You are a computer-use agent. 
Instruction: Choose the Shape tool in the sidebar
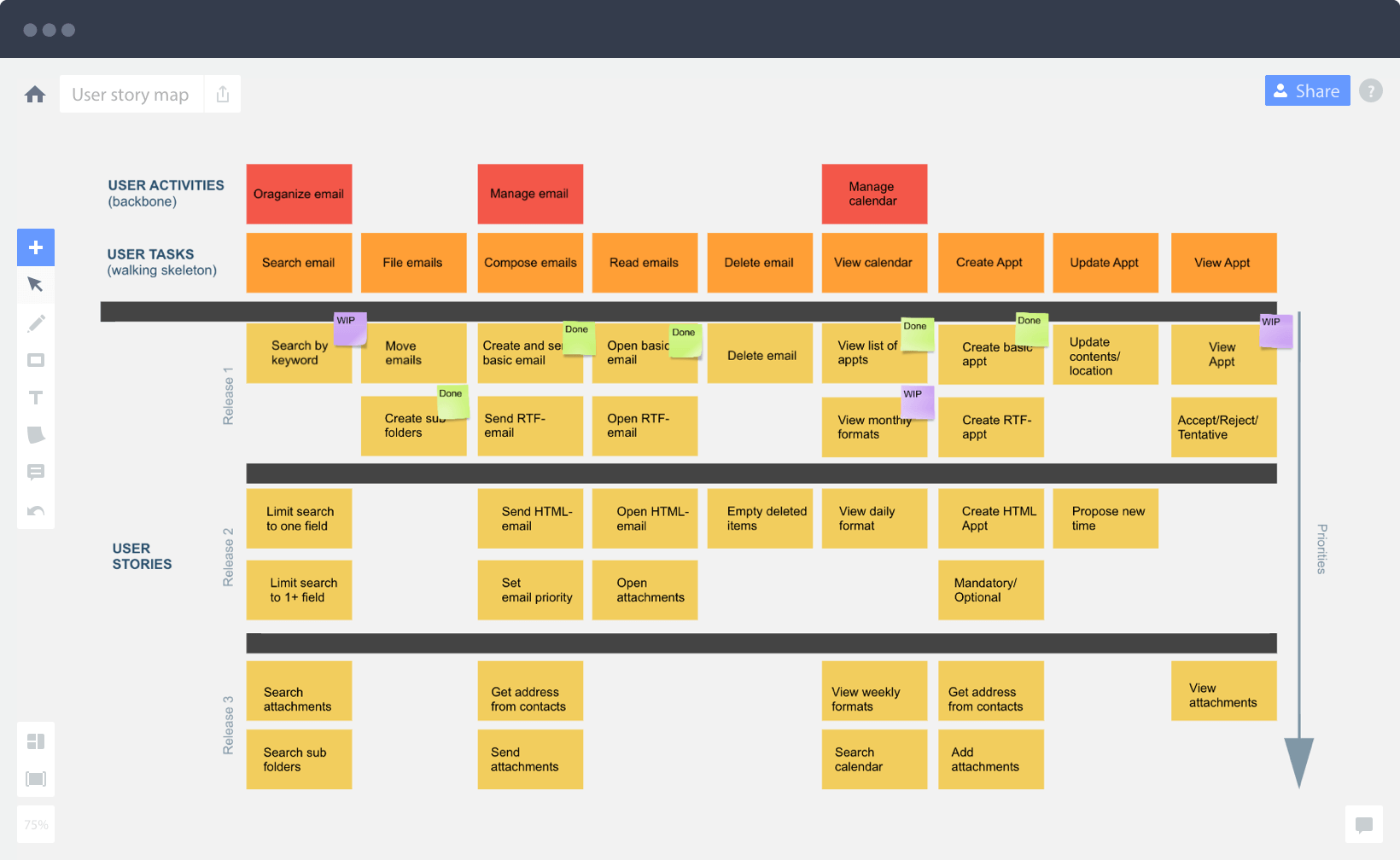point(36,360)
